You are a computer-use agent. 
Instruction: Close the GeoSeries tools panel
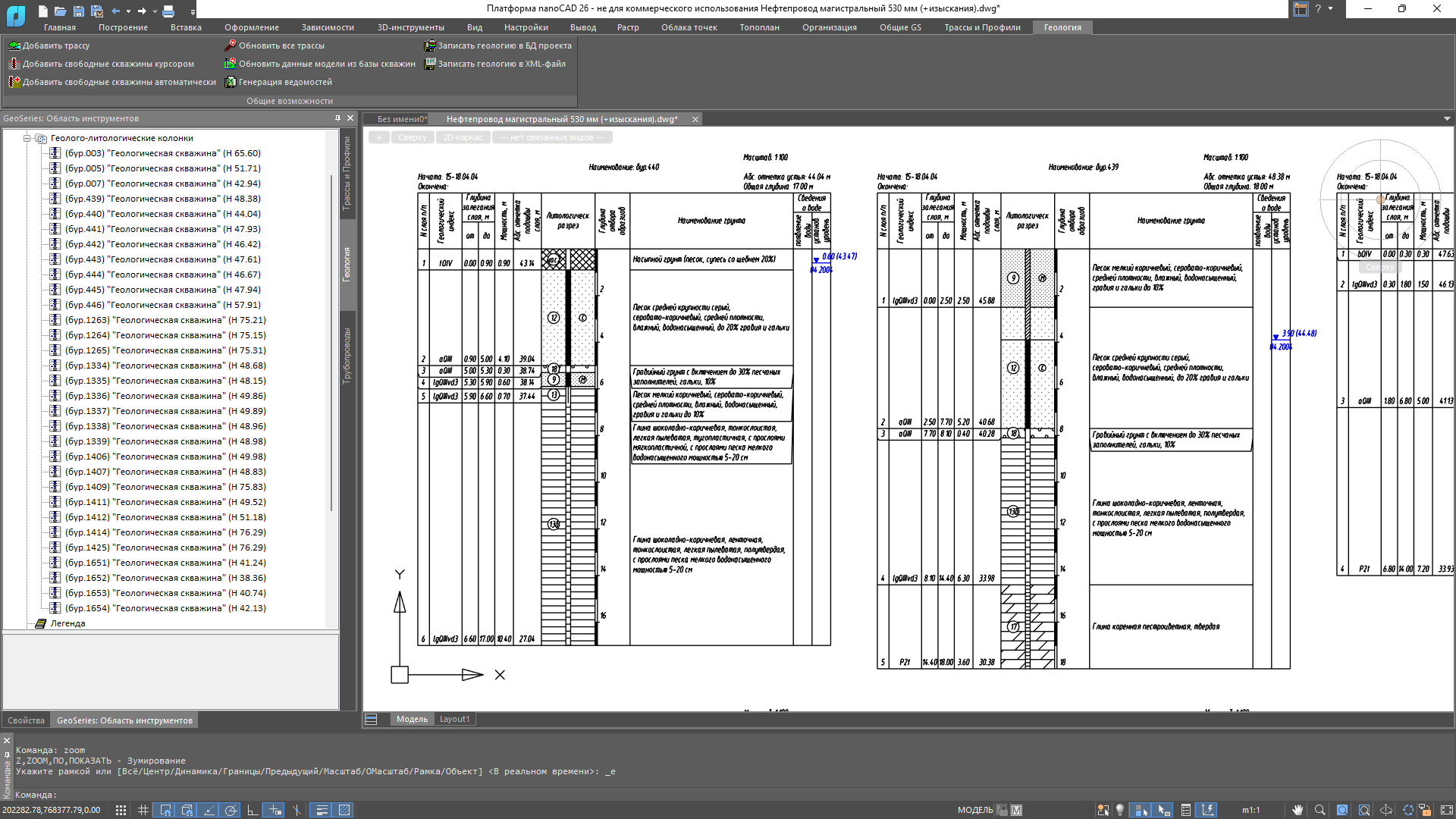[350, 118]
